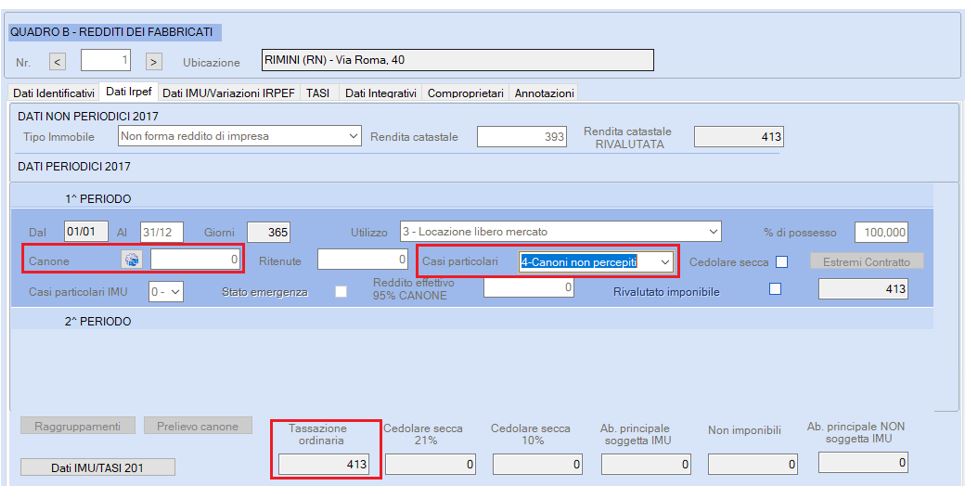The height and width of the screenshot is (498, 971).
Task: Select the Dati Irpef tab
Action: [129, 91]
